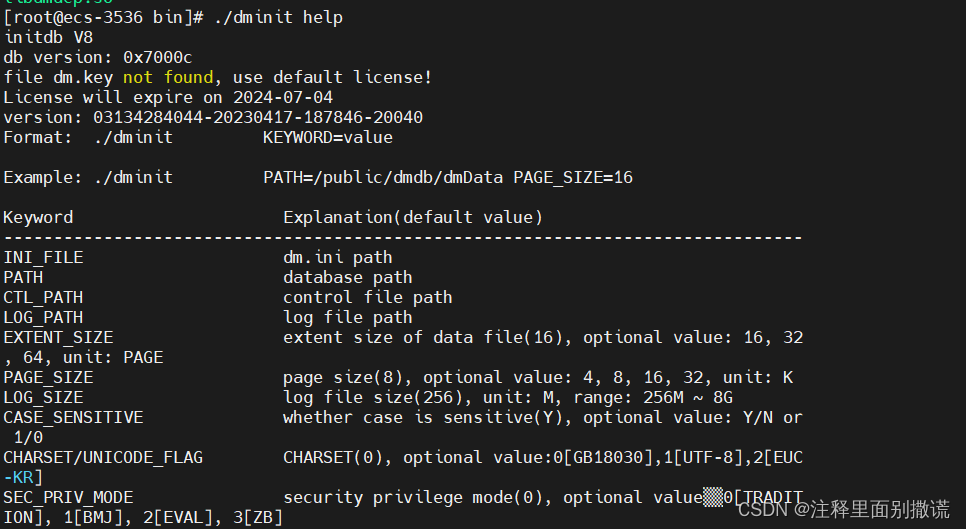This screenshot has height=529, width=966.
Task: Click the CHARSET/UNICODE_FLAG keyword
Action: (x=103, y=458)
